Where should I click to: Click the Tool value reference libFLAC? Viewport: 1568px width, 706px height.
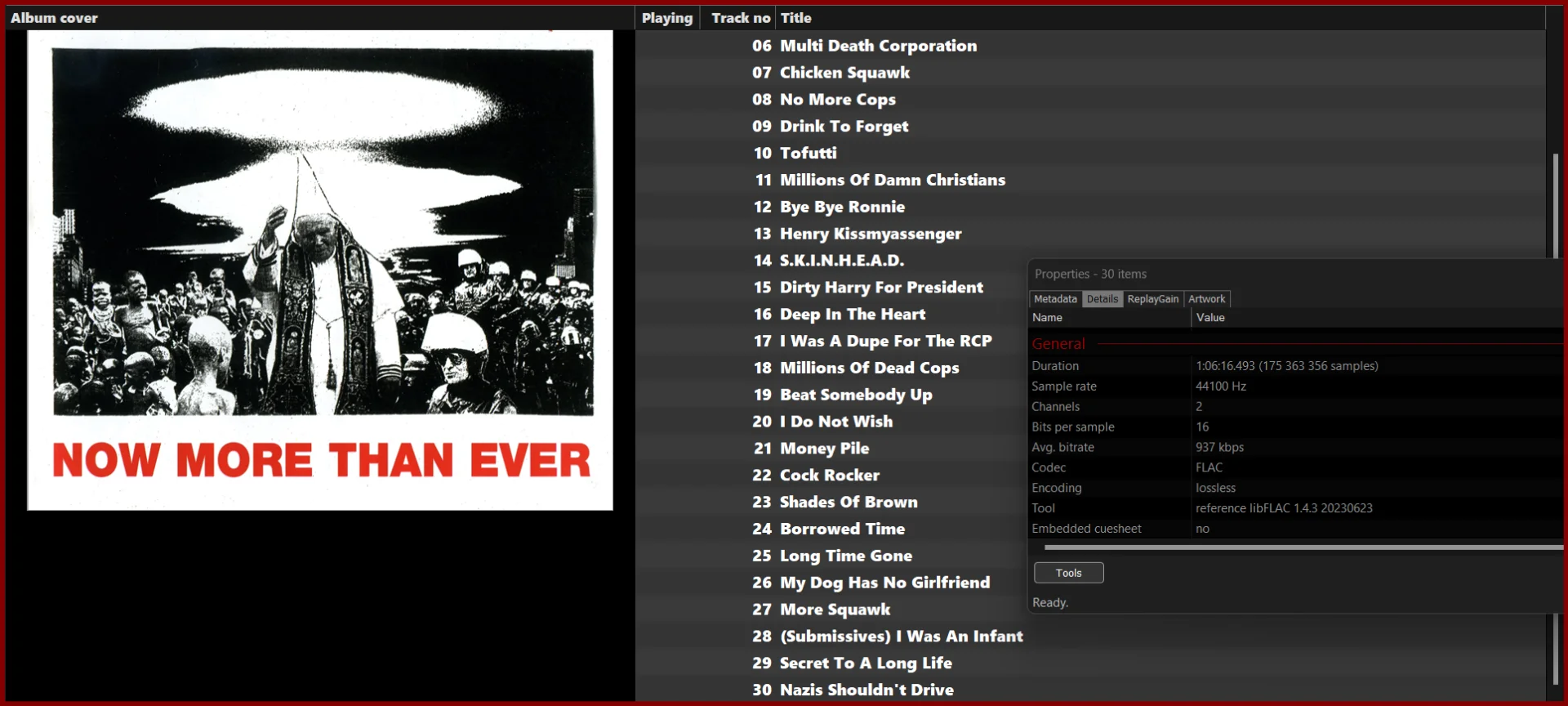(x=1284, y=508)
